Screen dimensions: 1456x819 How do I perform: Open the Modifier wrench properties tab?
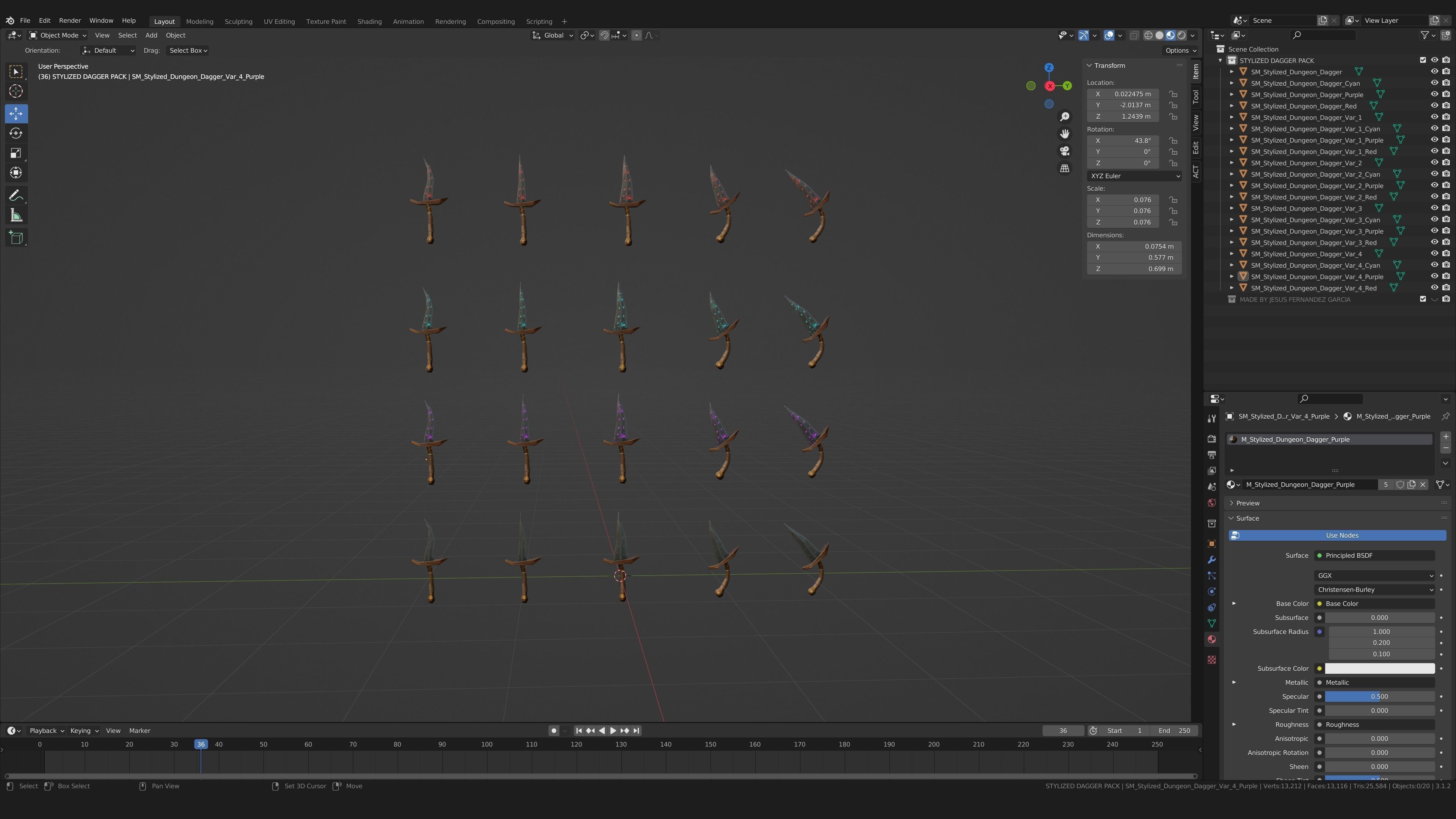[1211, 560]
